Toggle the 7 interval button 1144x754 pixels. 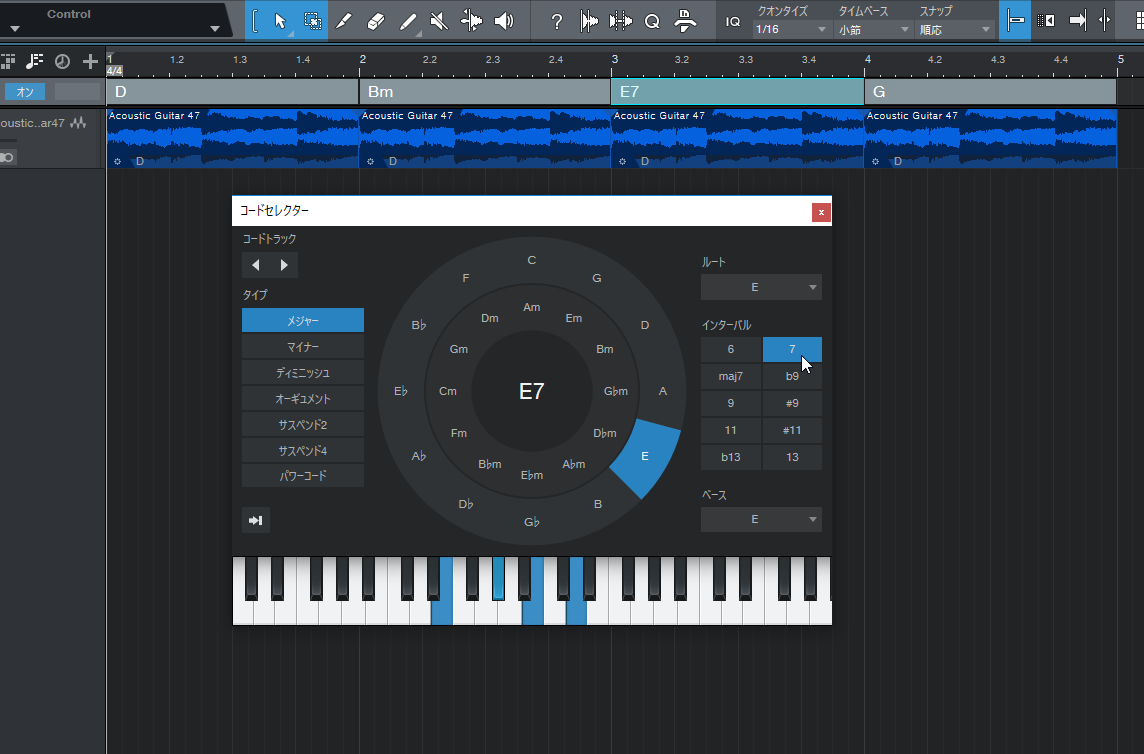point(792,350)
